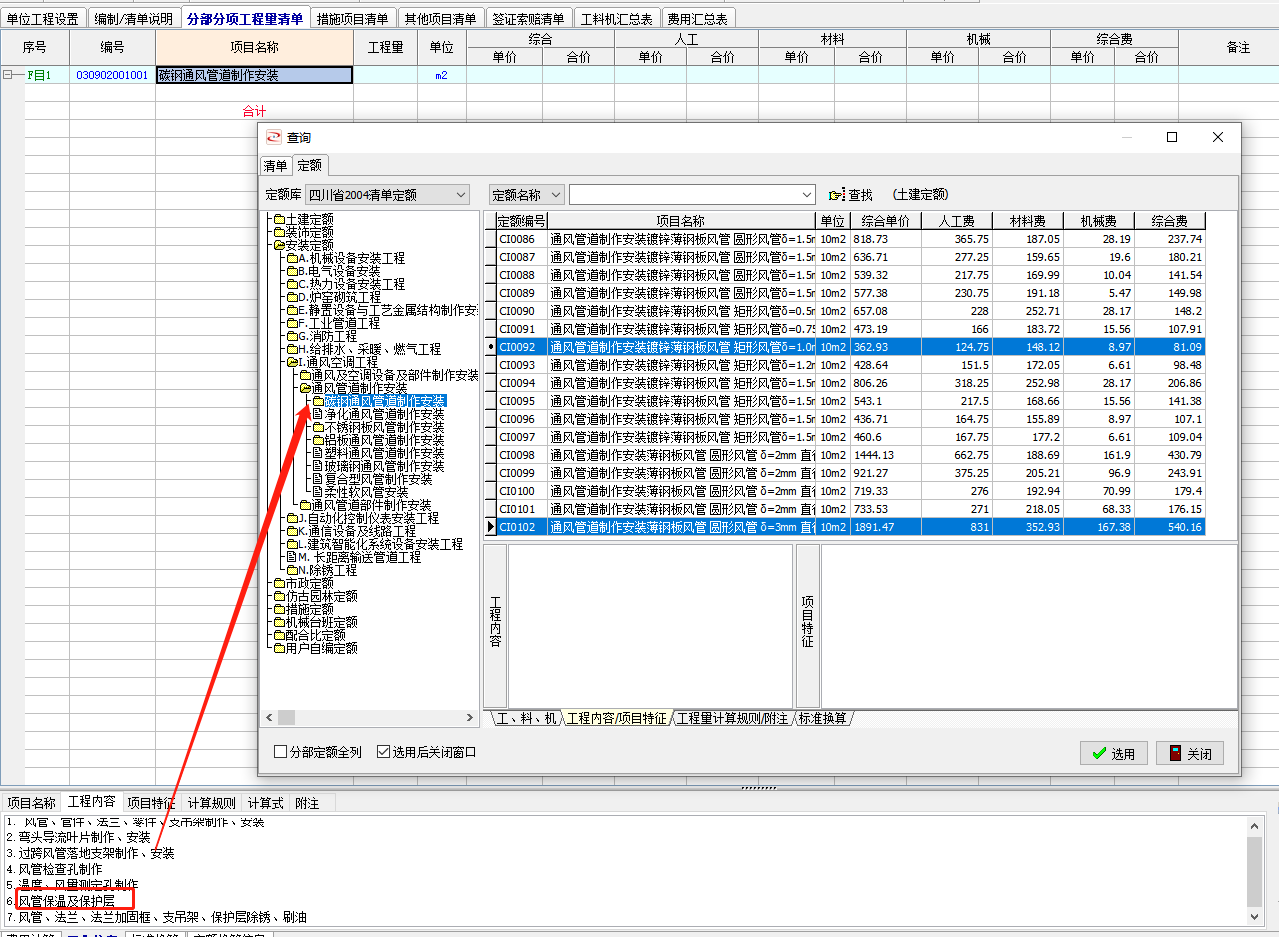1279x937 pixels.
Task: Open the 项目特征 tab in bottom panel
Action: pos(151,803)
